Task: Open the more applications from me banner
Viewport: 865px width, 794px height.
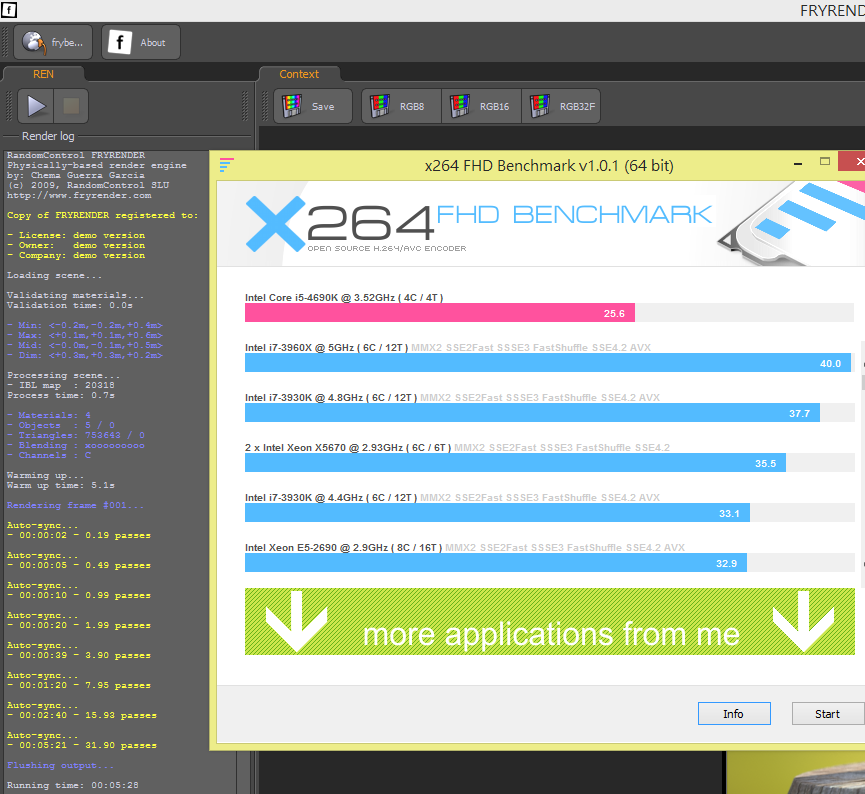Action: tap(549, 621)
